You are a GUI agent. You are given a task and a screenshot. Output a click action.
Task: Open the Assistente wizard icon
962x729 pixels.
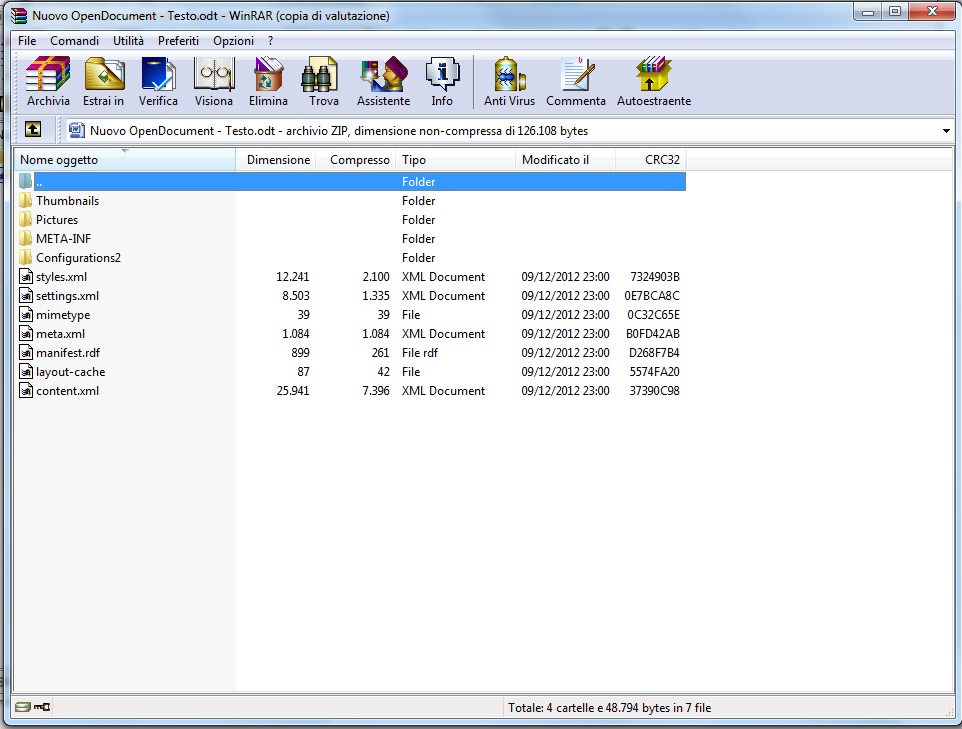(384, 74)
